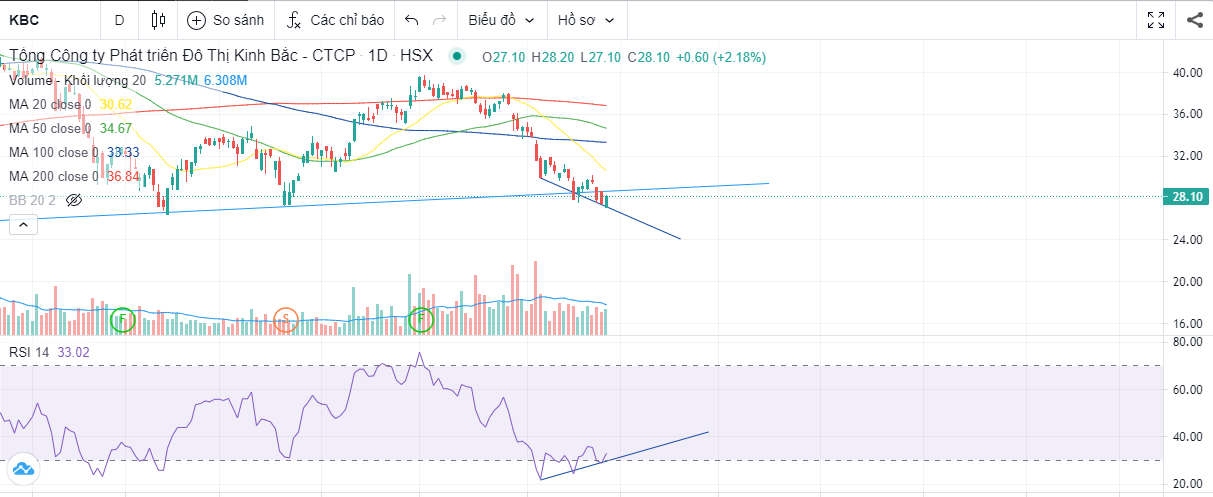This screenshot has width=1213, height=497.
Task: Collapse the indicator legend list
Action: pyautogui.click(x=21, y=226)
